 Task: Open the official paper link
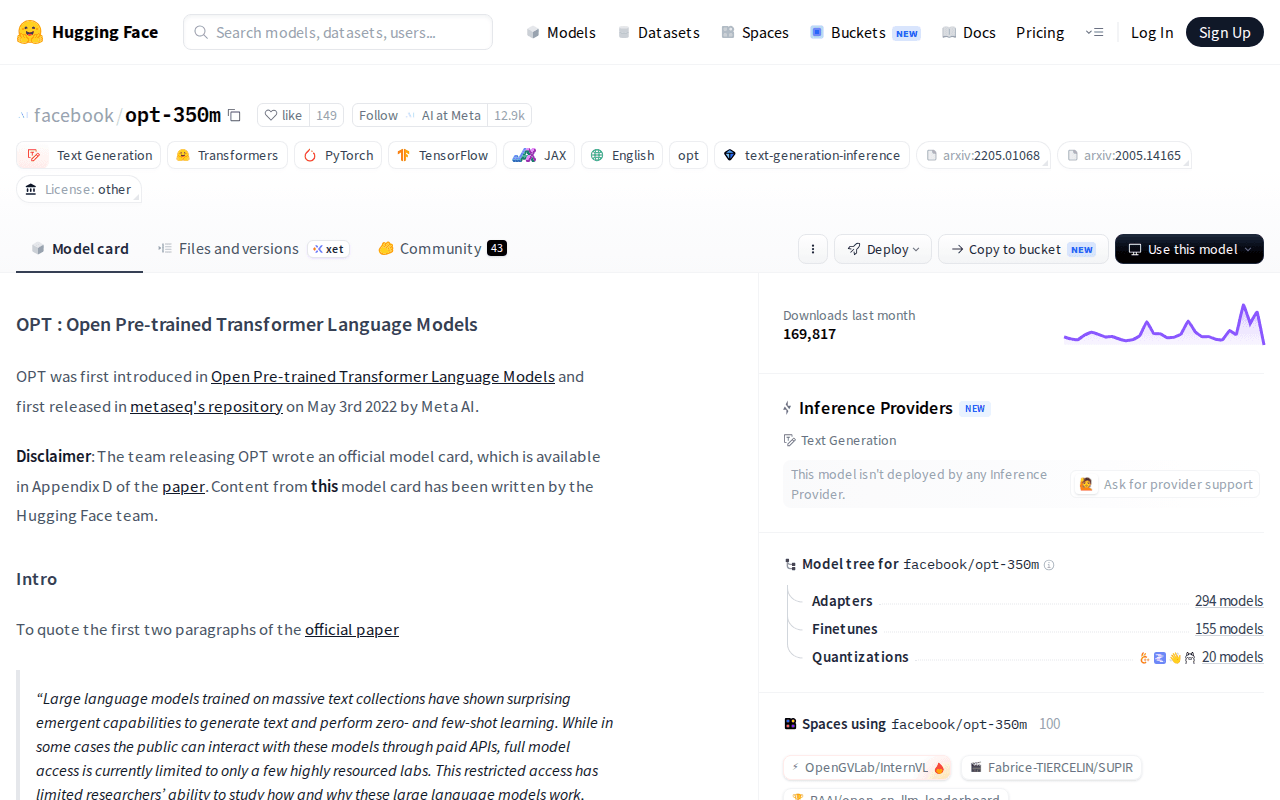pos(352,630)
